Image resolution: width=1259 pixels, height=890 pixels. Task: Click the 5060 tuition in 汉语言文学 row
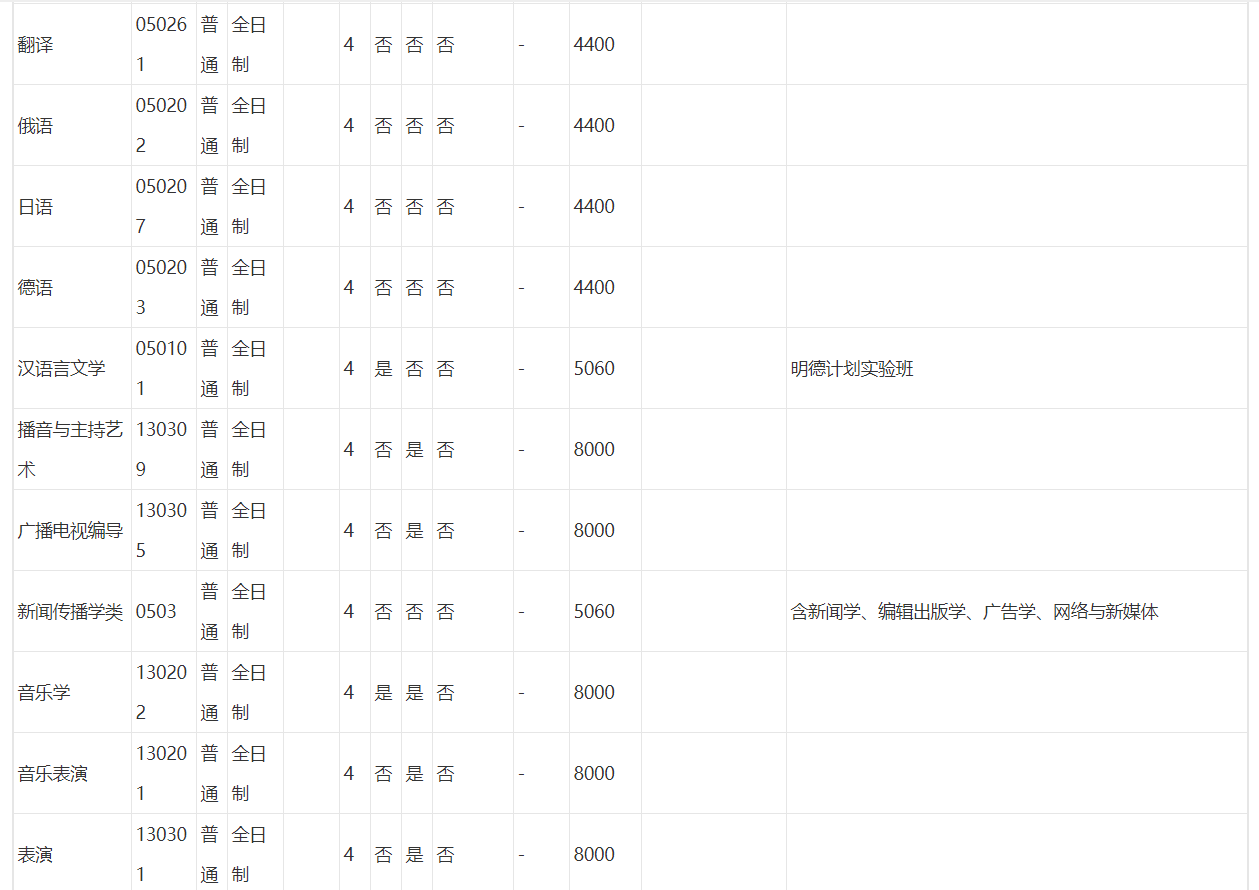pos(594,369)
